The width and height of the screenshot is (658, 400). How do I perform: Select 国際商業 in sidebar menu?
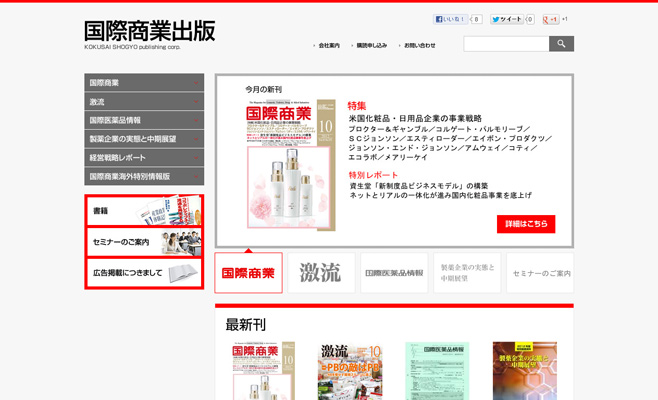(x=144, y=83)
